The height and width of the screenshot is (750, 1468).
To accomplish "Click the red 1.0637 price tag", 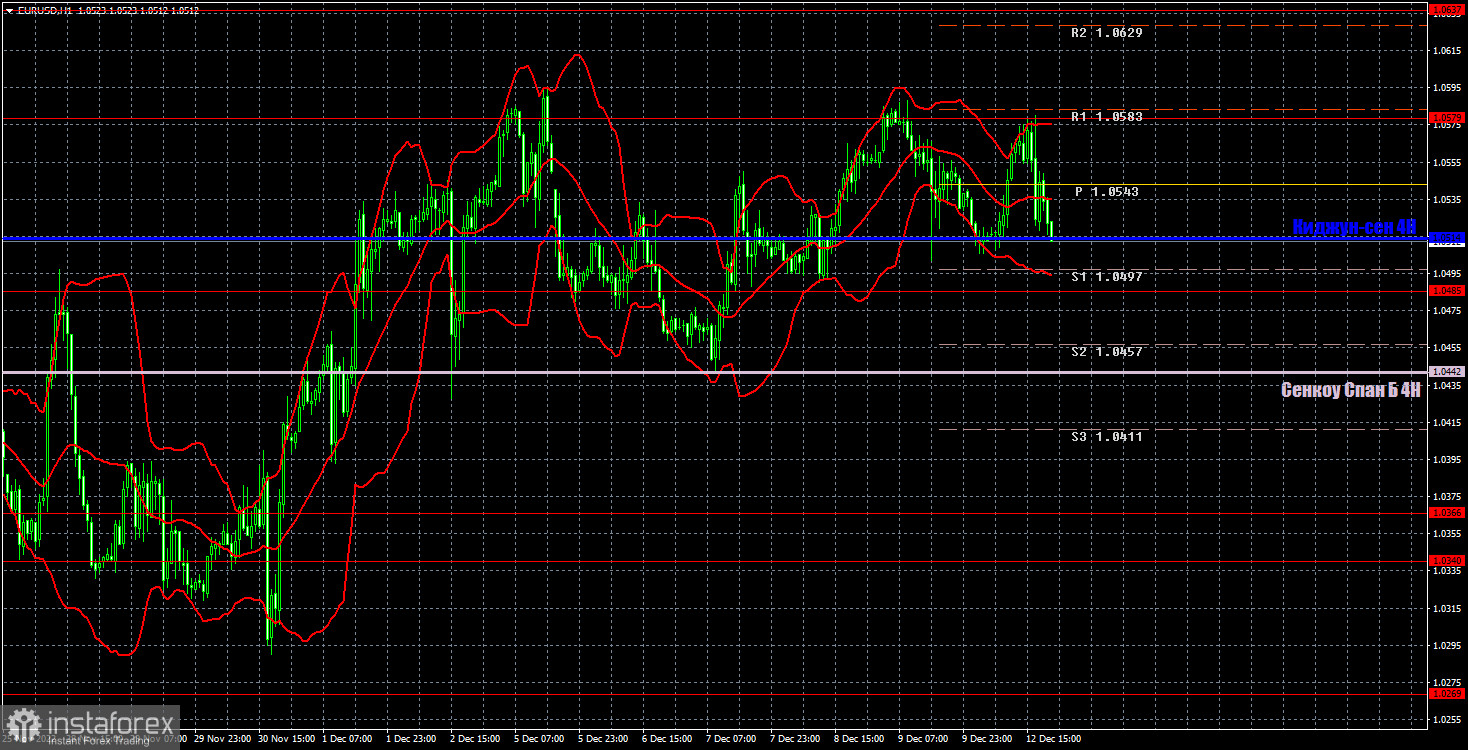I will (x=1447, y=9).
